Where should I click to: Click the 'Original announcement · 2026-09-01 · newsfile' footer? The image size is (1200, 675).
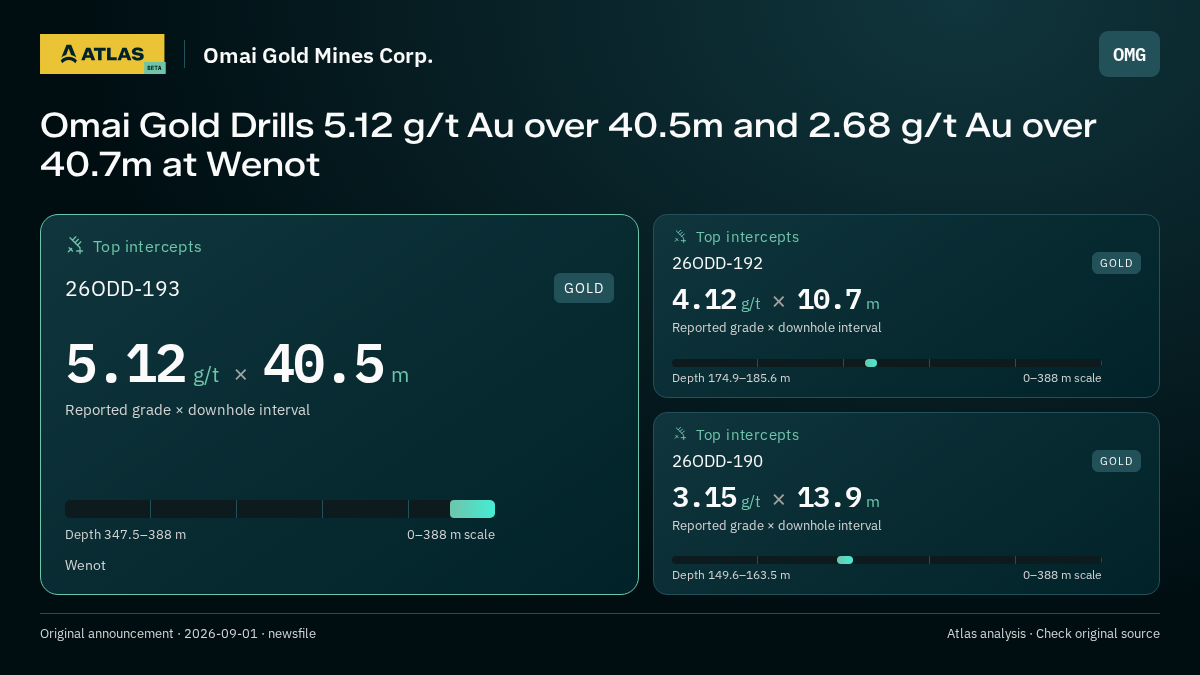click(178, 633)
